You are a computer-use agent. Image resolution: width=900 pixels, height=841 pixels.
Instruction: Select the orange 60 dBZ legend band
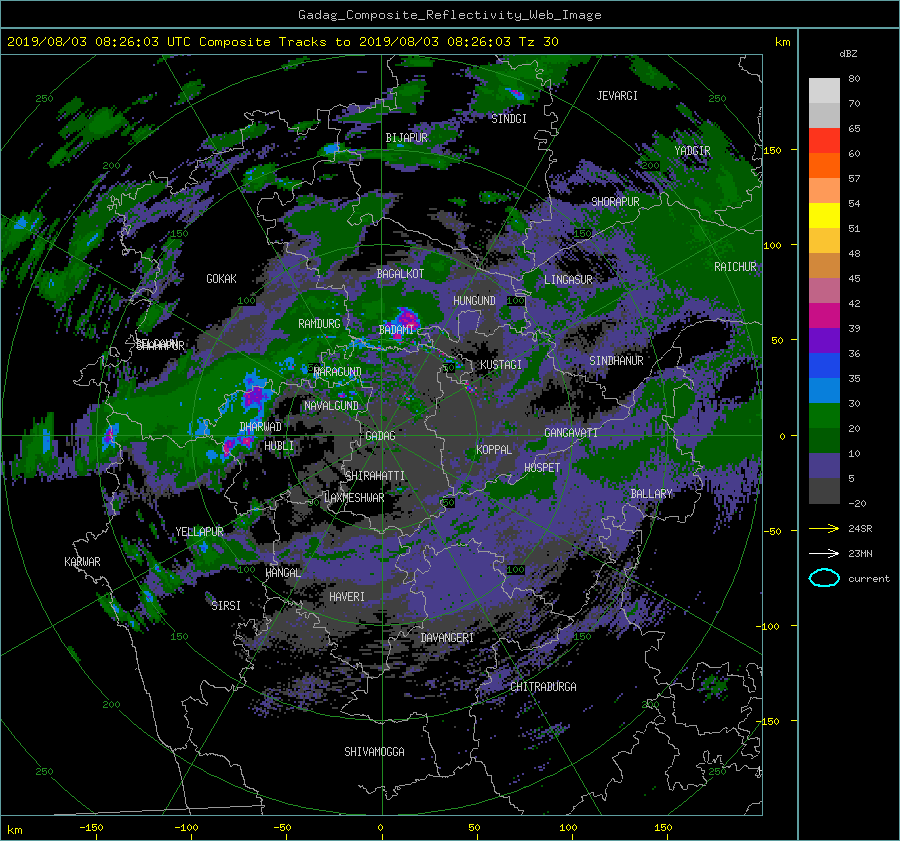pyautogui.click(x=824, y=166)
